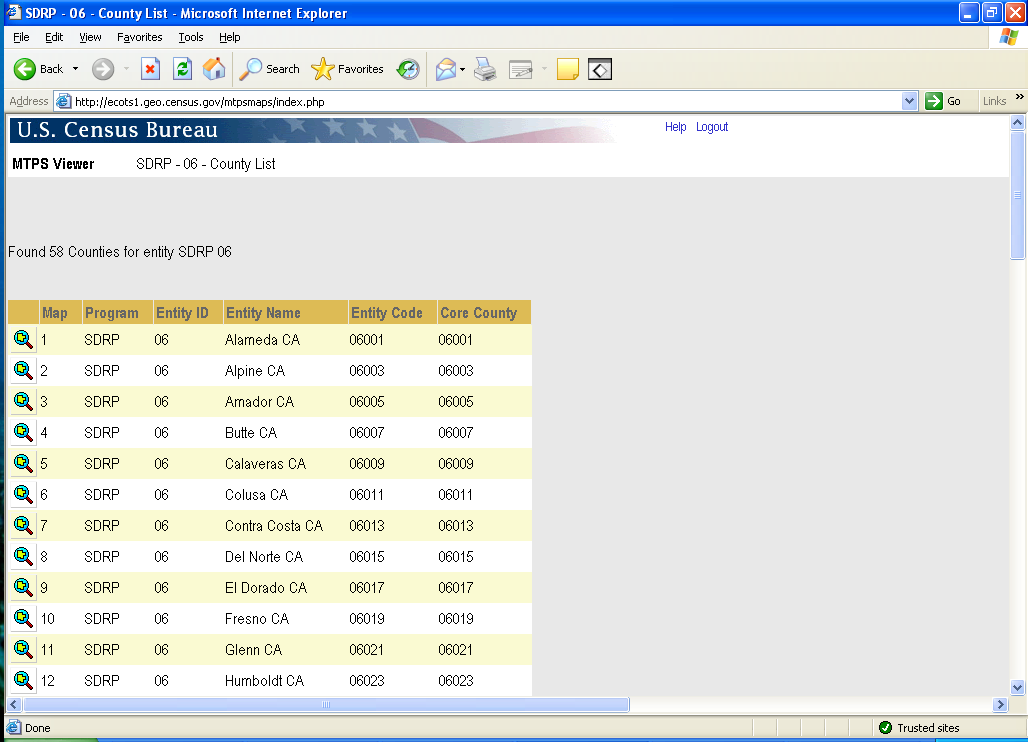Open map viewer for Humboldt CA
Screen dimensions: 1028x742
(x=24, y=680)
